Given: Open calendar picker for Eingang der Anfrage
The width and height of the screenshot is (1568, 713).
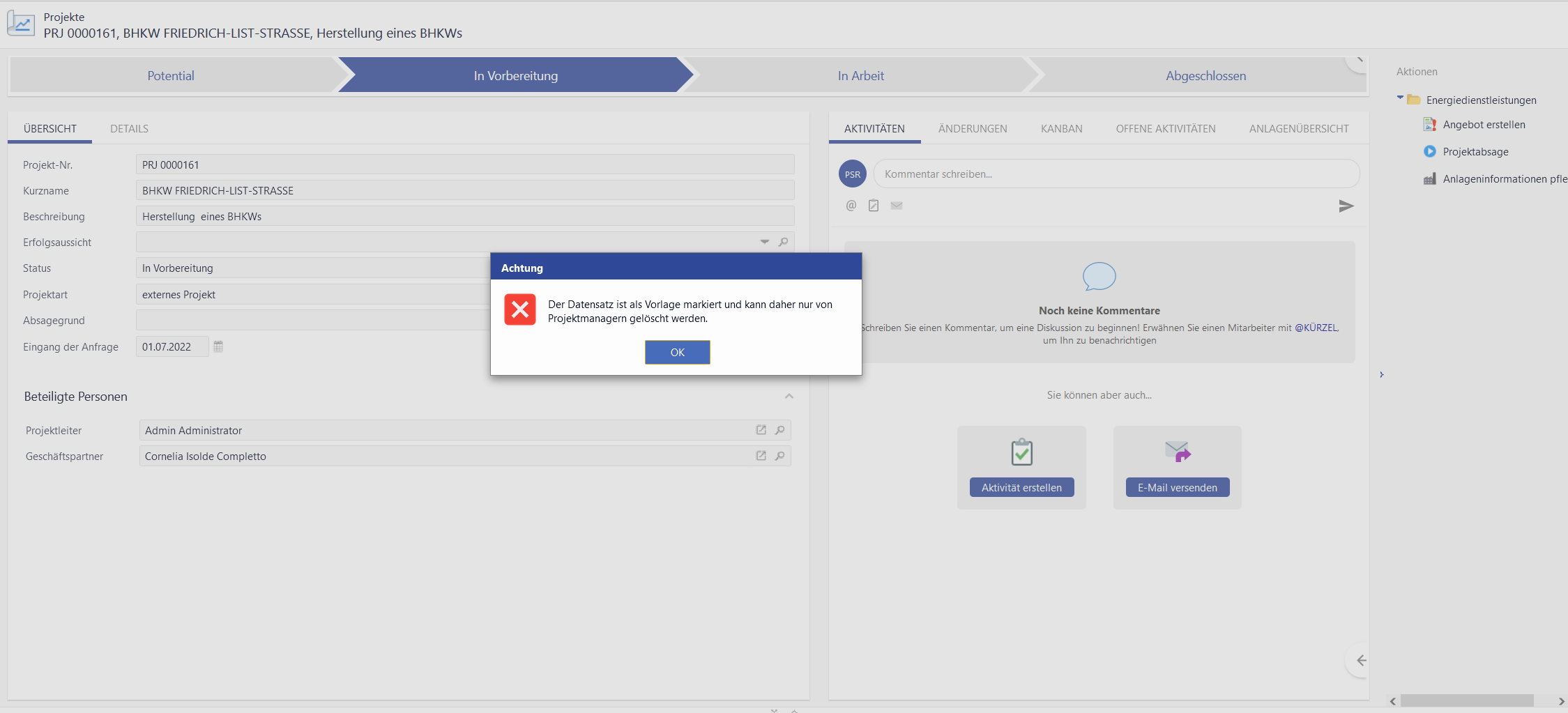Looking at the screenshot, I should 218,346.
